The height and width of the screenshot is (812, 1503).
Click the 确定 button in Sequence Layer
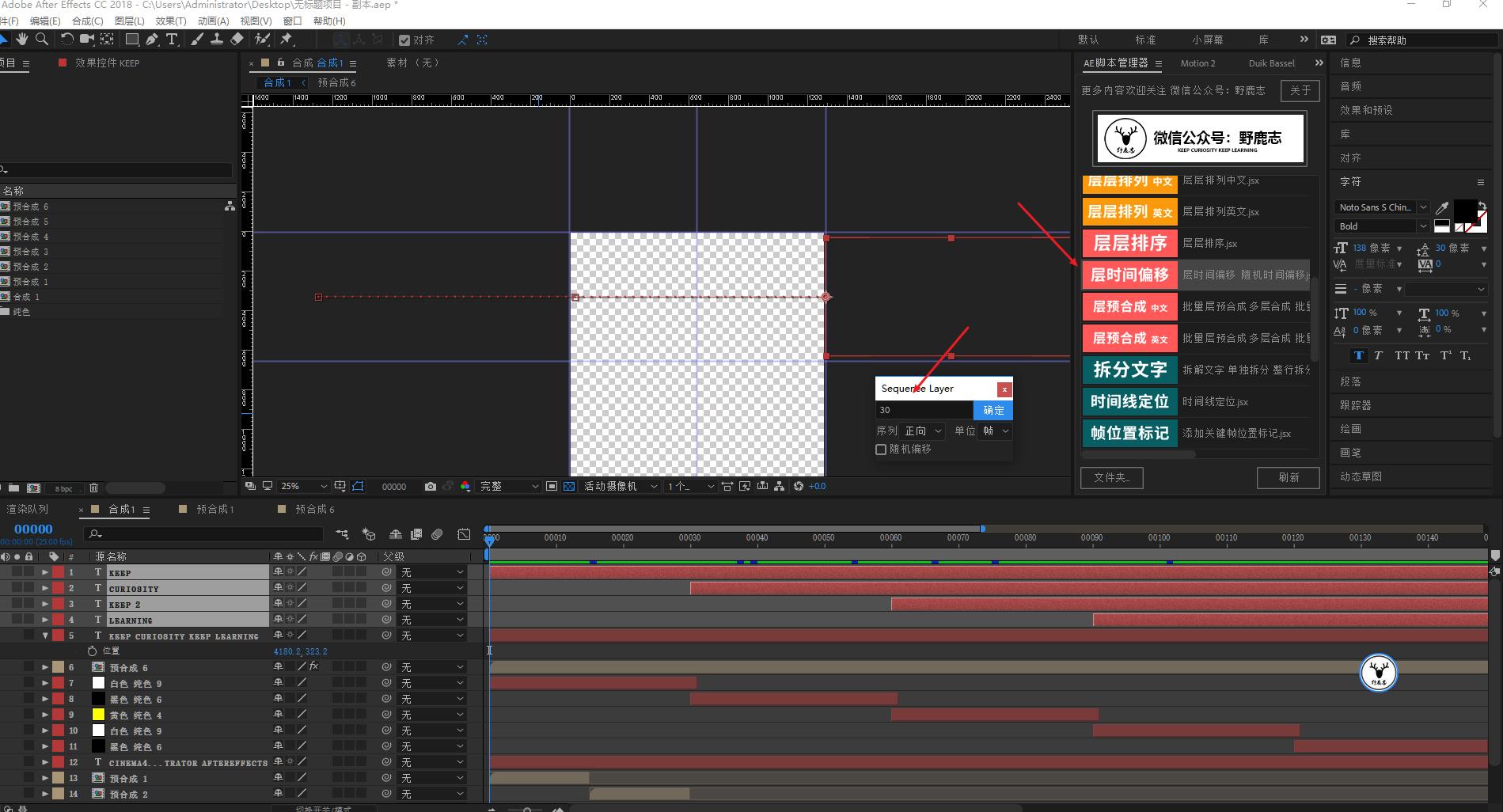993,410
